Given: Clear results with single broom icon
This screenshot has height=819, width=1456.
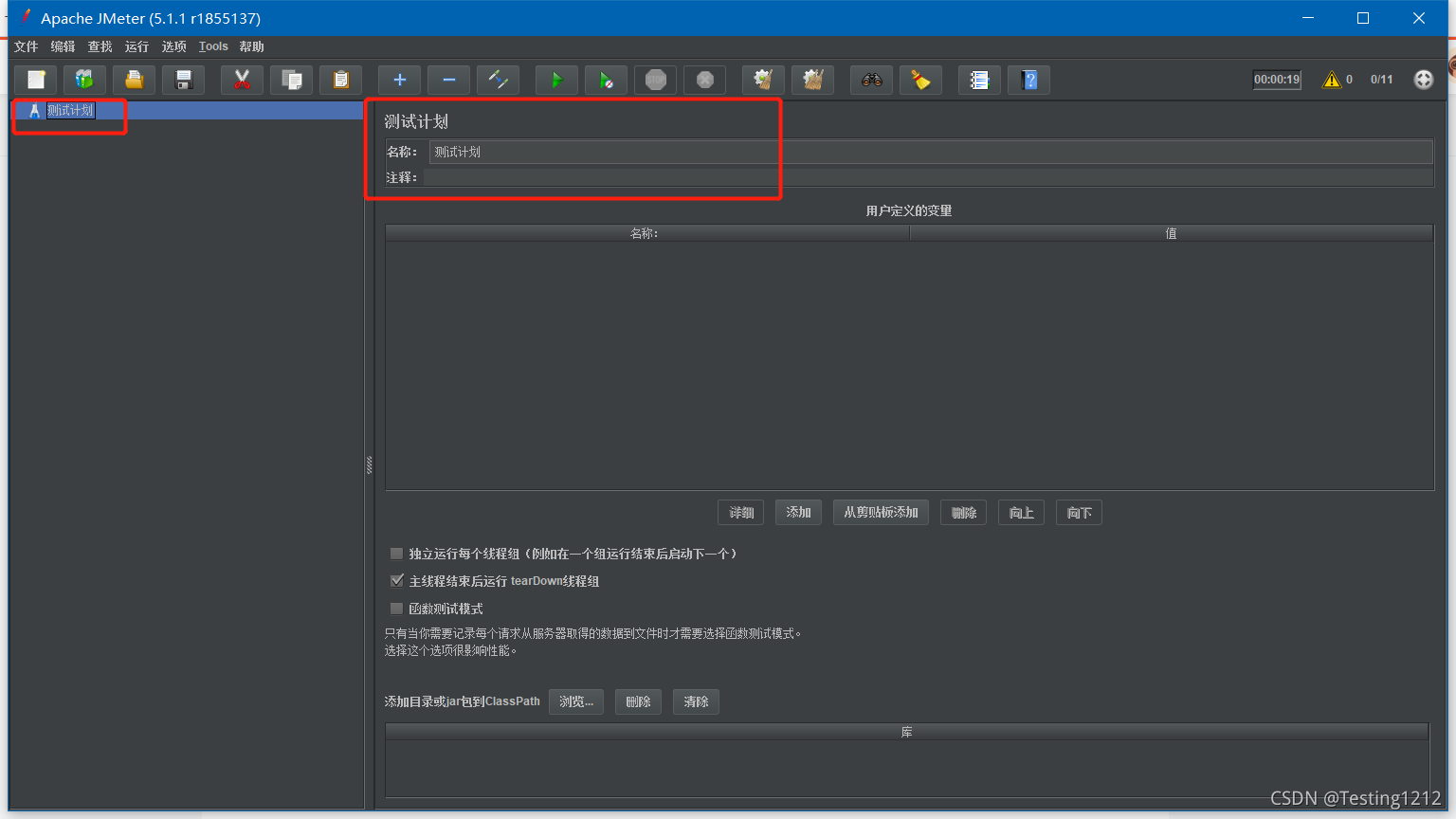Looking at the screenshot, I should (x=764, y=80).
